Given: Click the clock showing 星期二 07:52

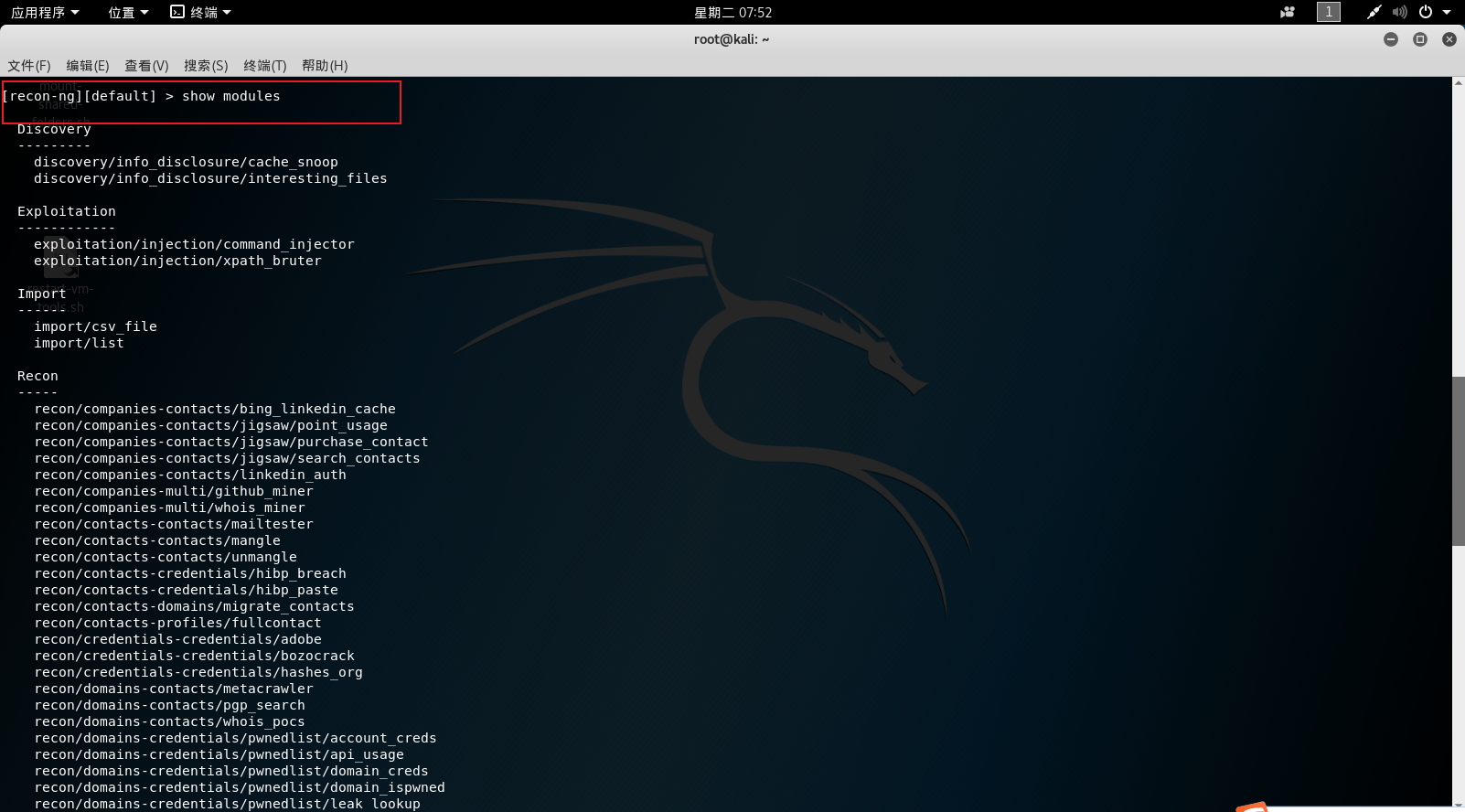Looking at the screenshot, I should click(732, 12).
